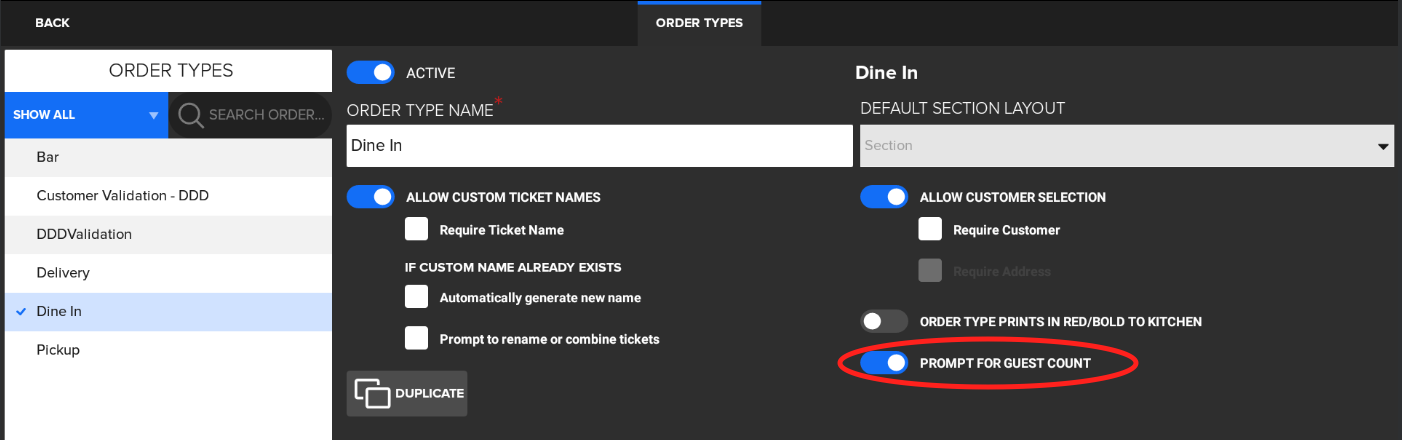Click the Order Type Name field
The width and height of the screenshot is (1402, 440).
tap(599, 146)
